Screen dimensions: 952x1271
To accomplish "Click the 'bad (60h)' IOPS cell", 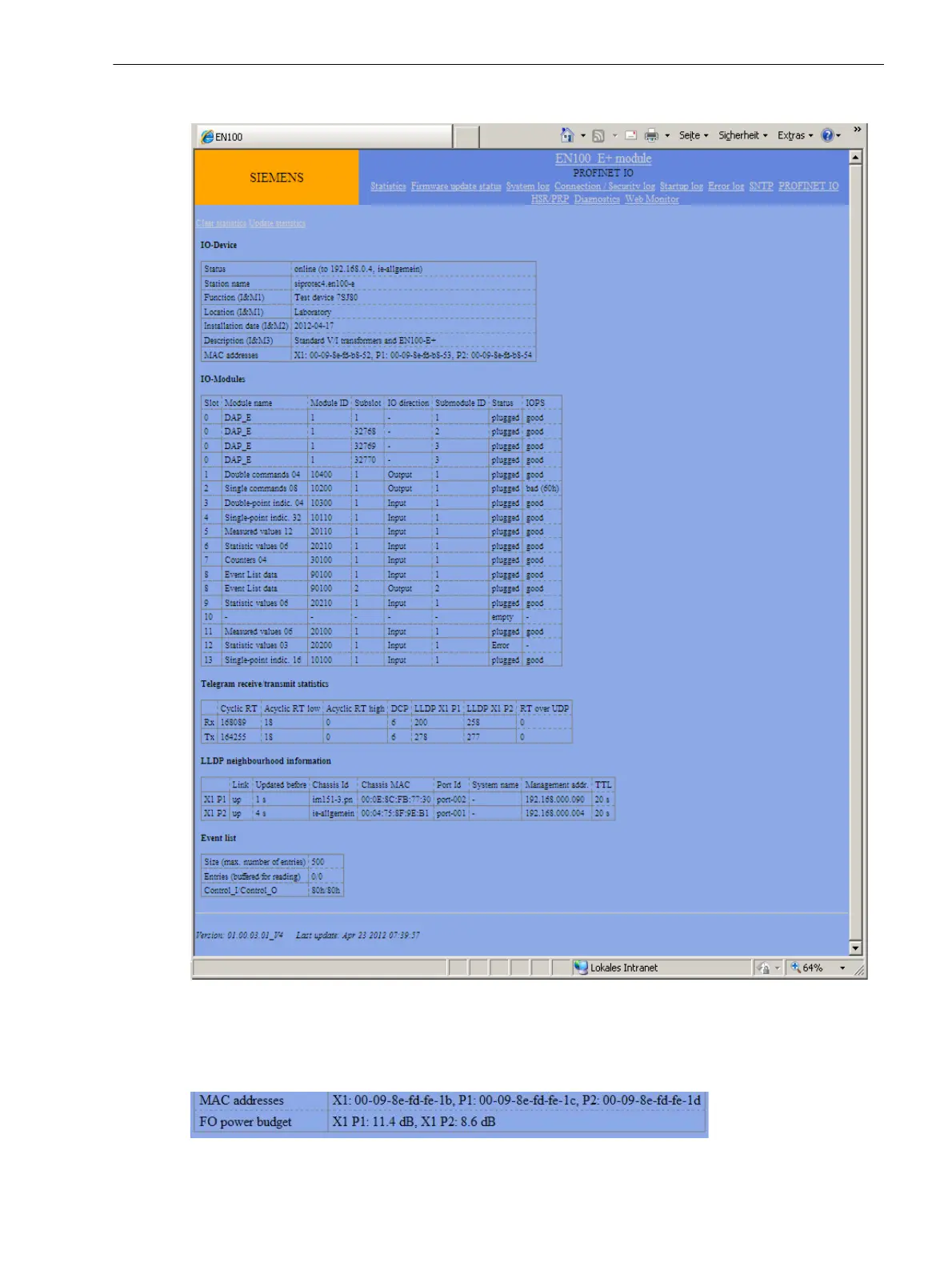I will (x=542, y=488).
